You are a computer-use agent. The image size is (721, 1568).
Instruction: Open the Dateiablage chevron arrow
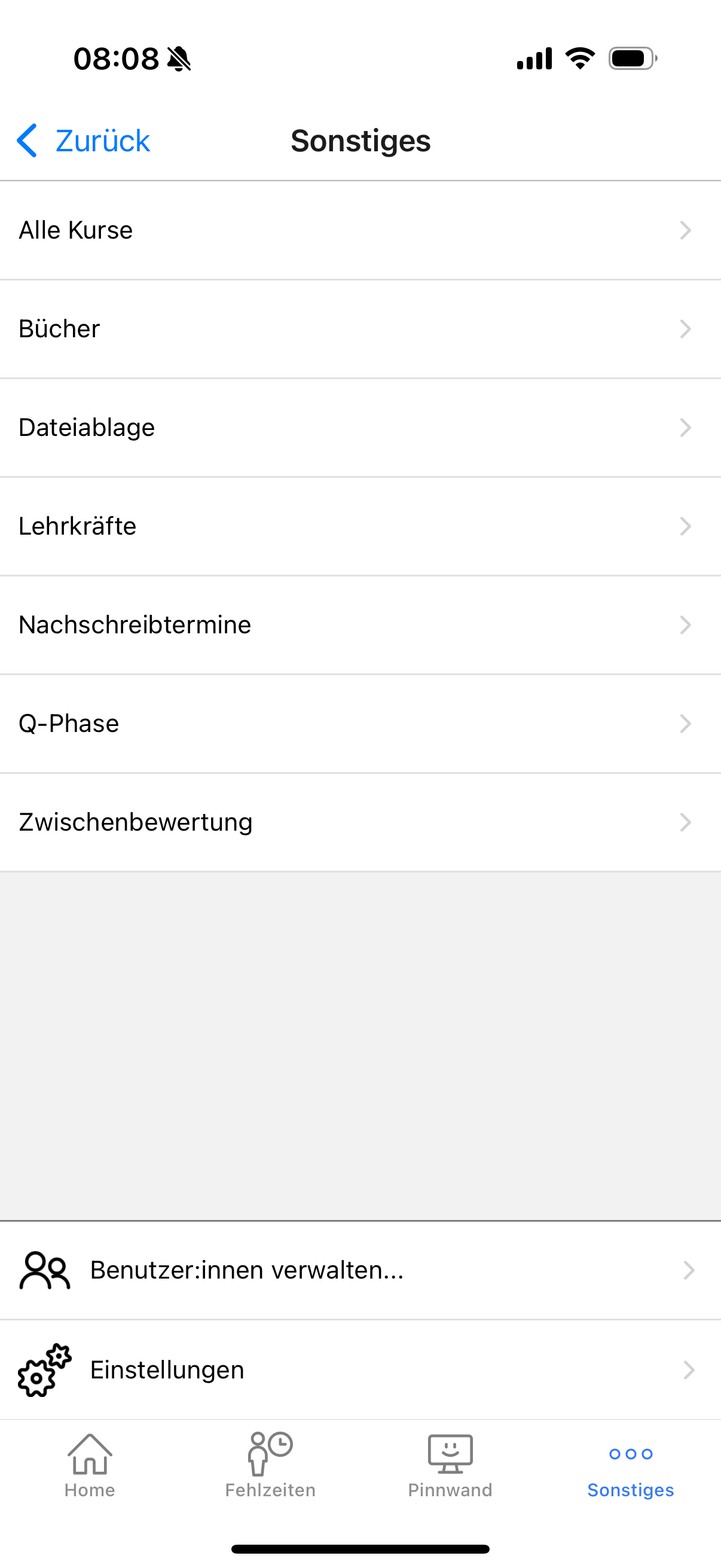click(x=686, y=428)
